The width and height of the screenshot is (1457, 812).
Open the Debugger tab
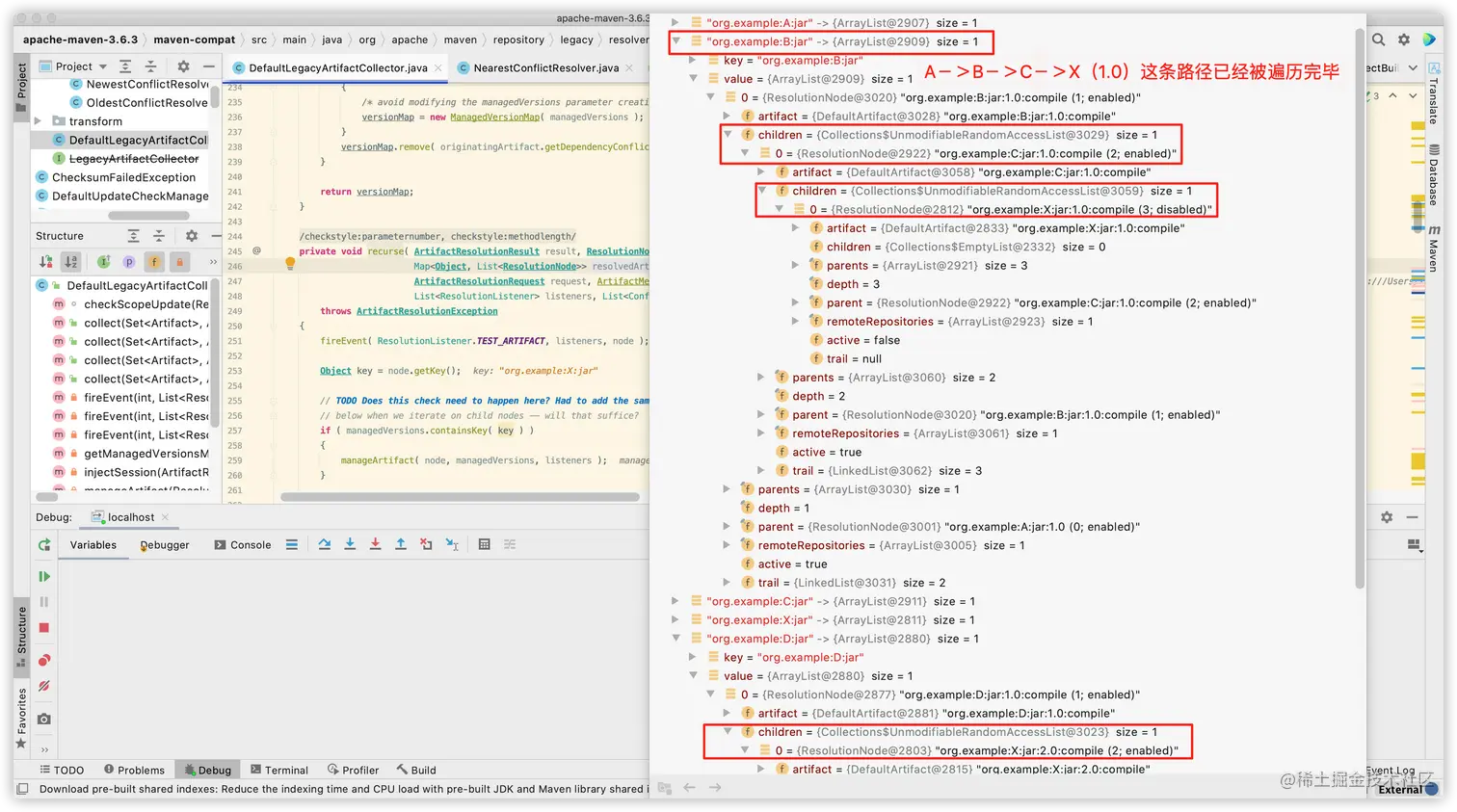(165, 545)
